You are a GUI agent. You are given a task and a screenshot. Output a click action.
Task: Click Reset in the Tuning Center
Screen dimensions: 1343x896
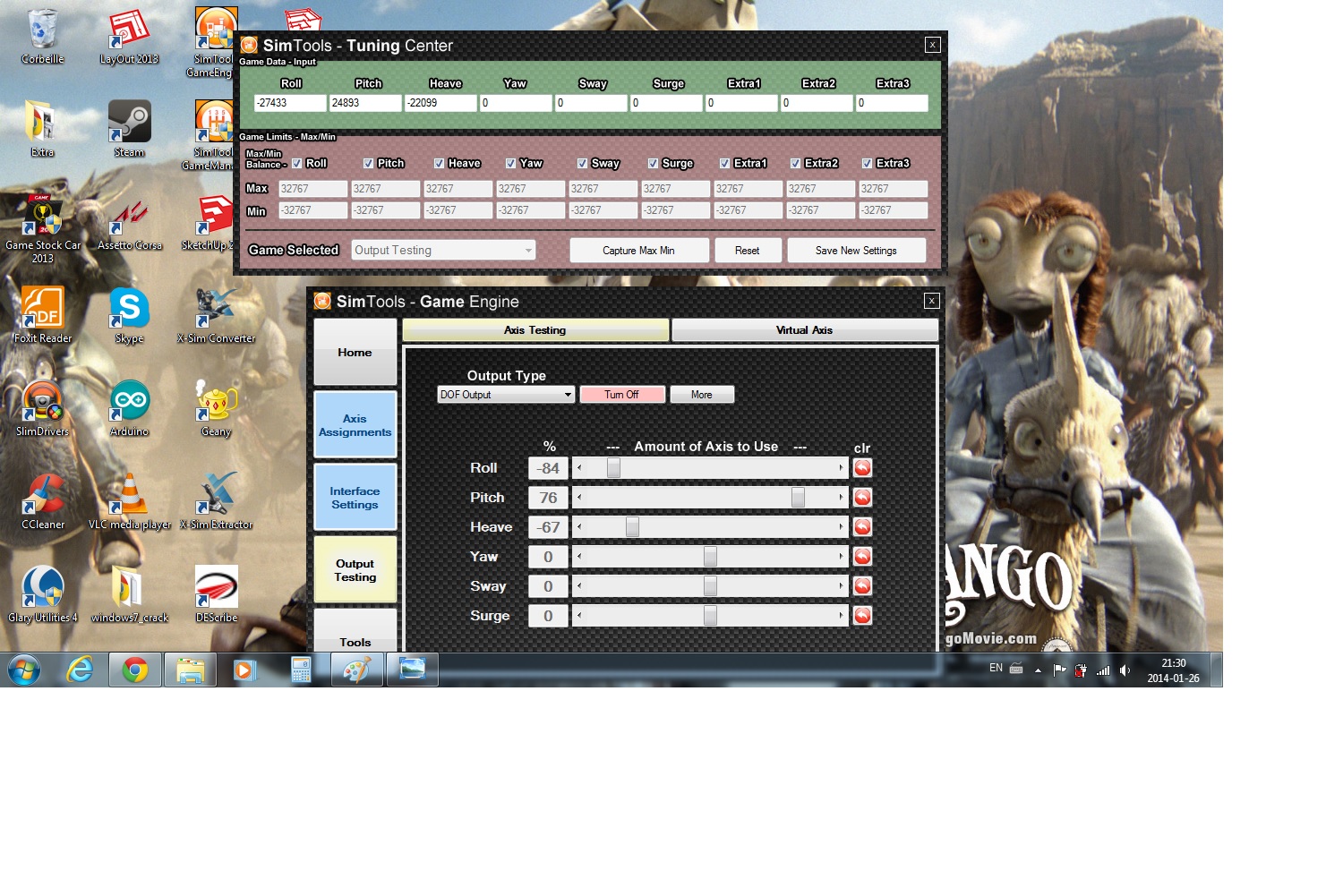[748, 251]
